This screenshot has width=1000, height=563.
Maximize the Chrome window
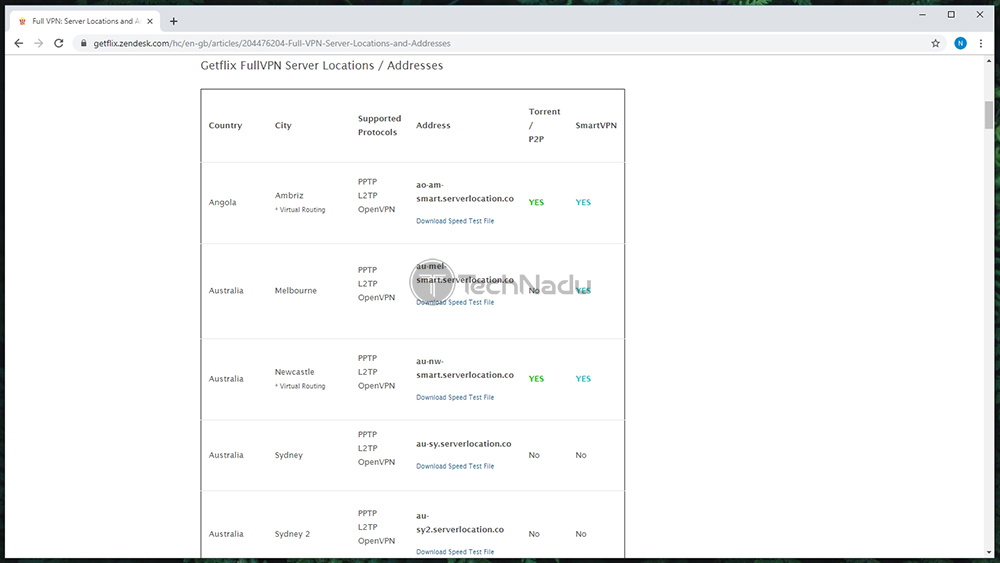951,15
